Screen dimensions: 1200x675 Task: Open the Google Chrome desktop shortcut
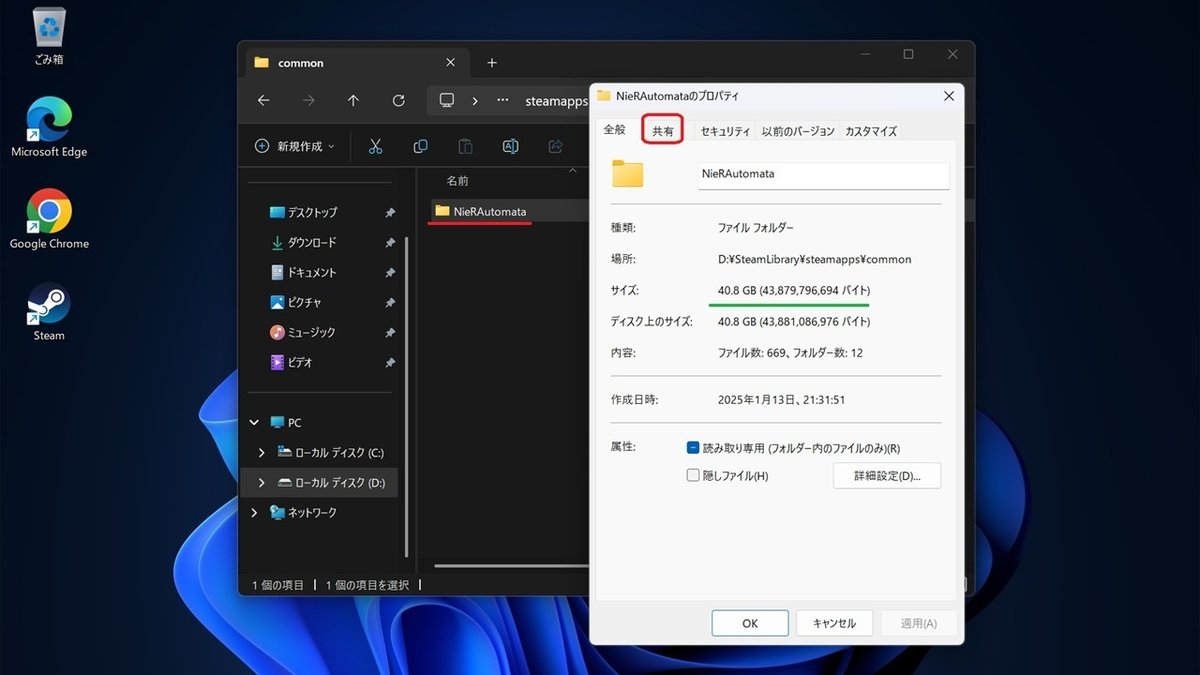click(x=49, y=219)
